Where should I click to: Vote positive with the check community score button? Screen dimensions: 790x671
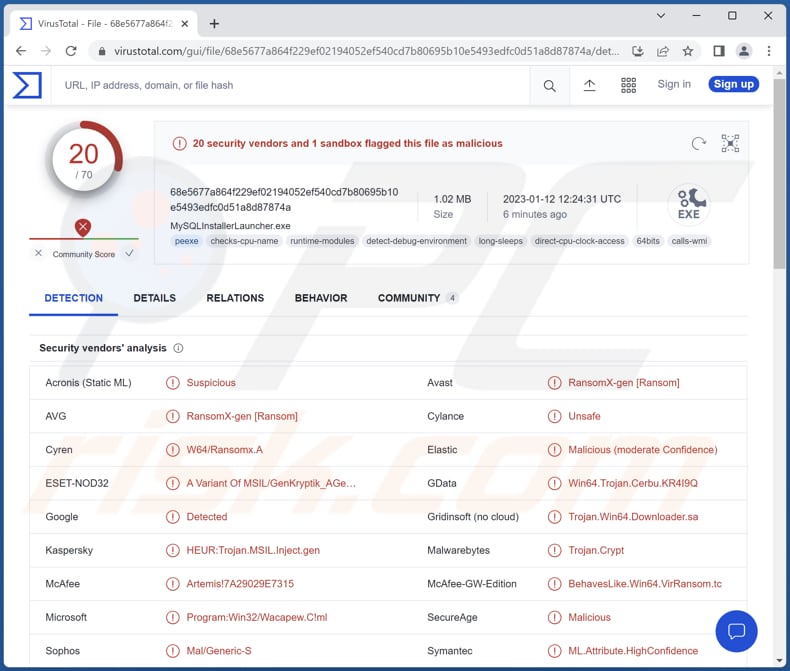tap(129, 253)
